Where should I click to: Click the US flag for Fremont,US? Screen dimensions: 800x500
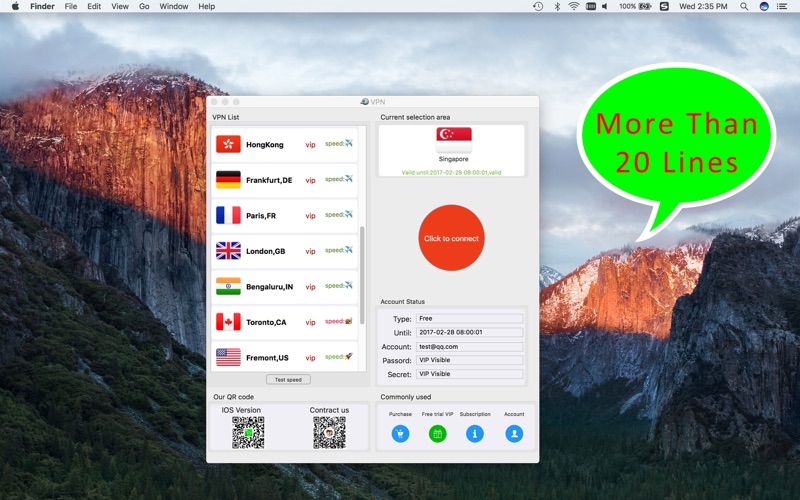tap(228, 357)
